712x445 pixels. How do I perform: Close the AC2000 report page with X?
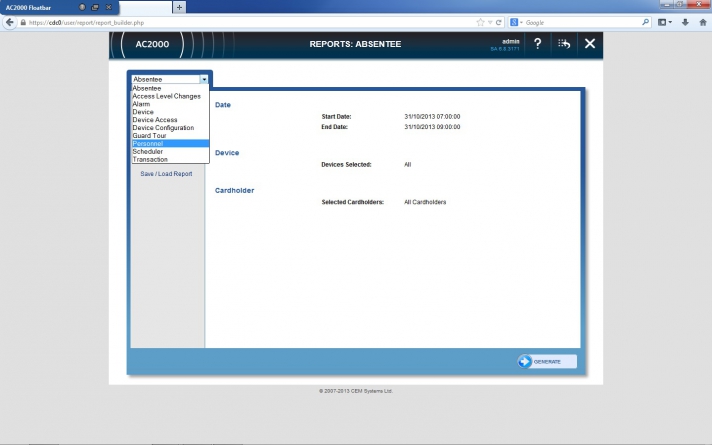point(590,44)
